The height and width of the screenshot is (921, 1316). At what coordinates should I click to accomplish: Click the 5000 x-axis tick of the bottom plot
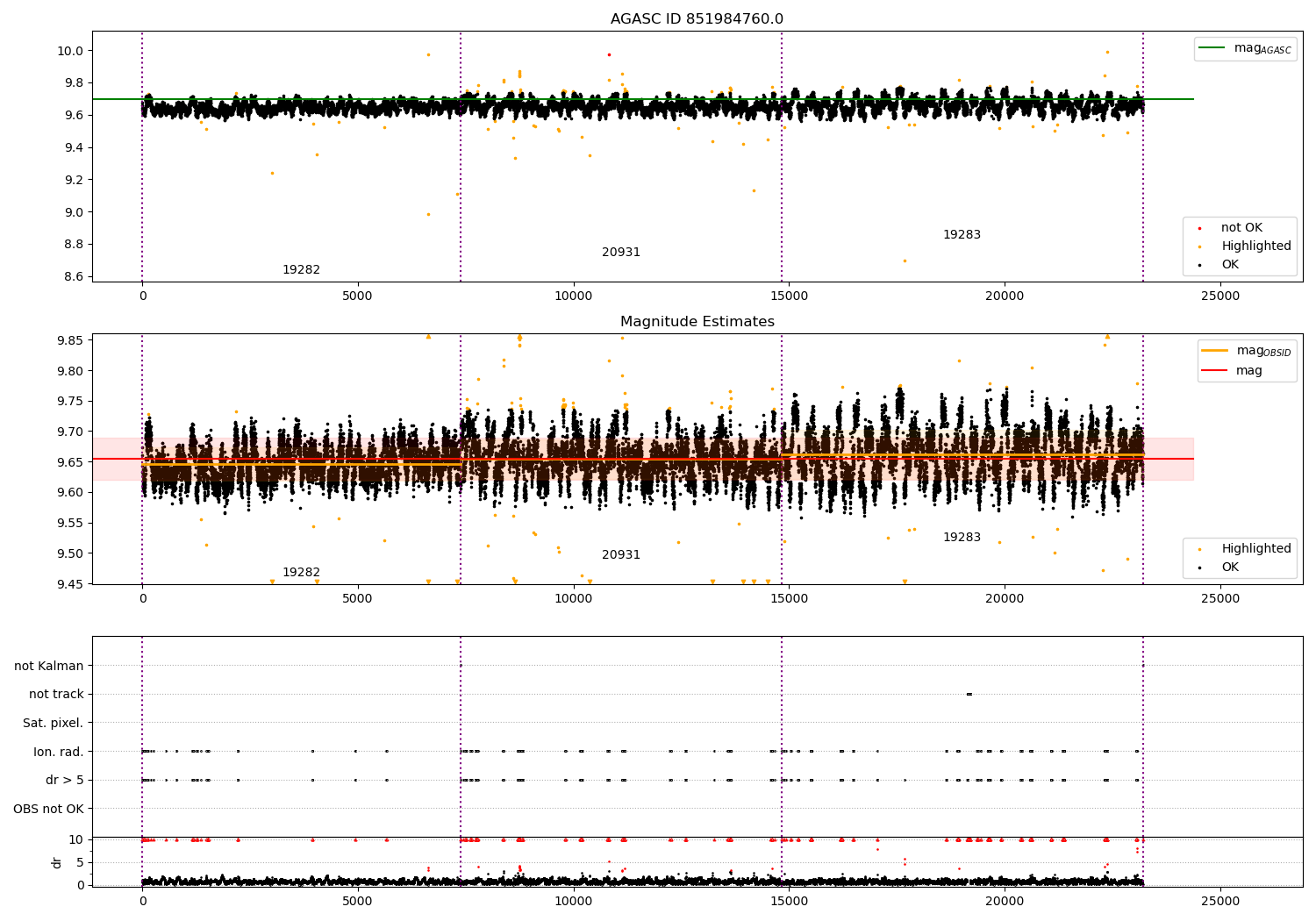click(358, 902)
